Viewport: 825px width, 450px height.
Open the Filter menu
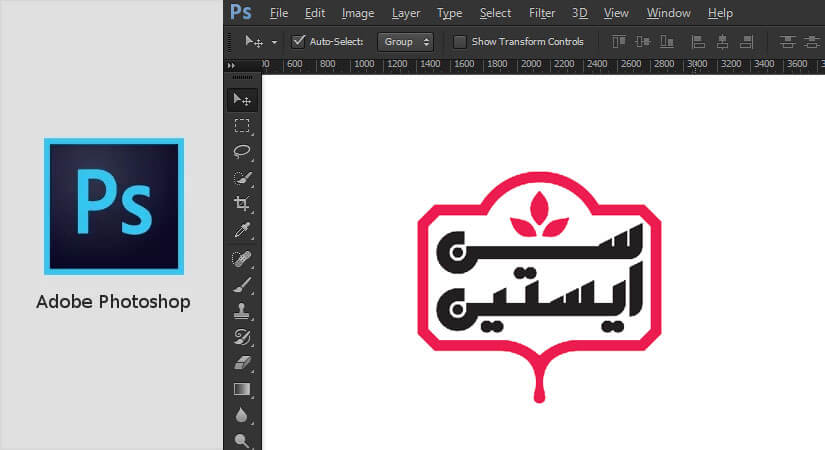(542, 13)
